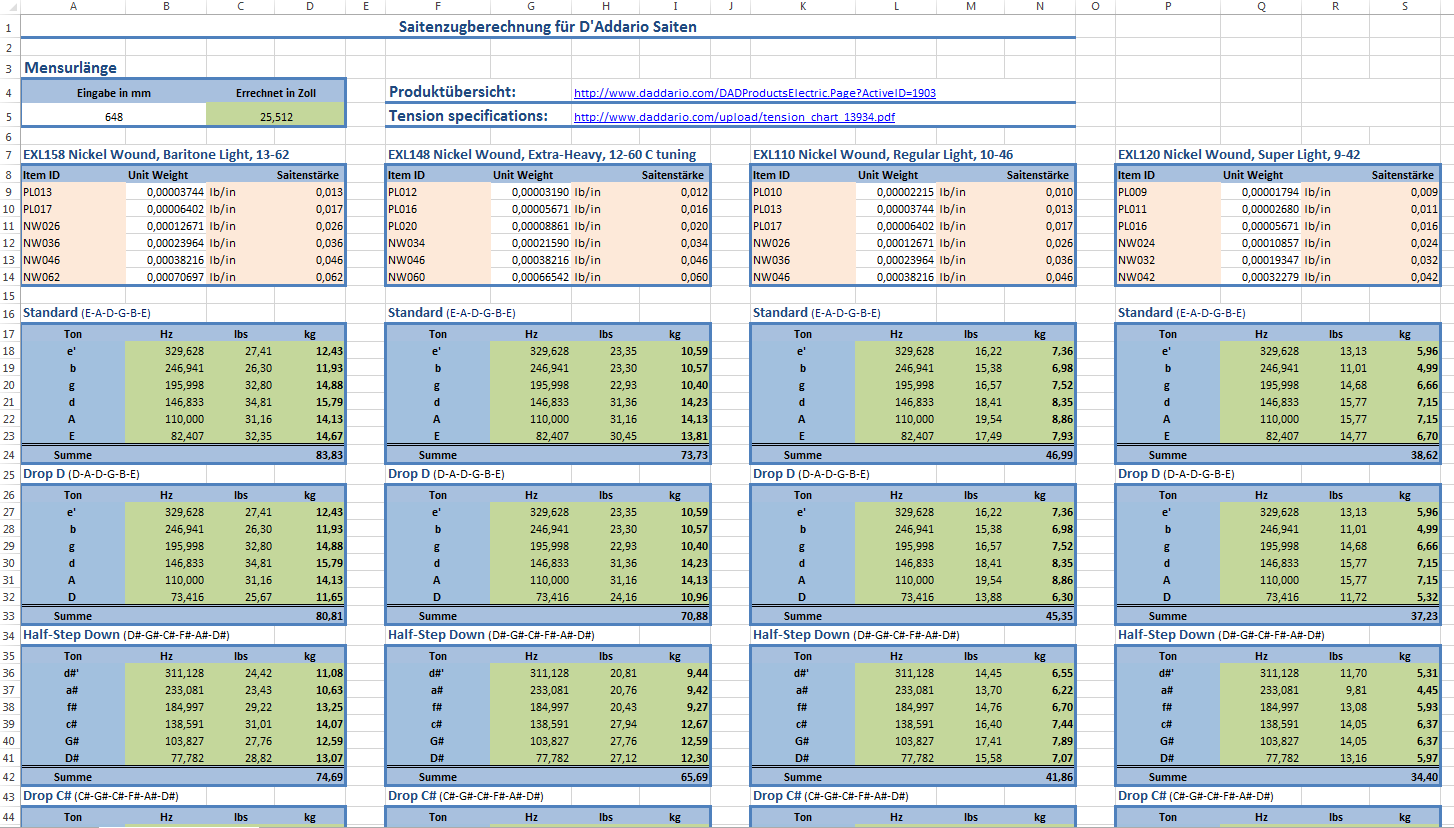Click the column J header

coord(731,6)
